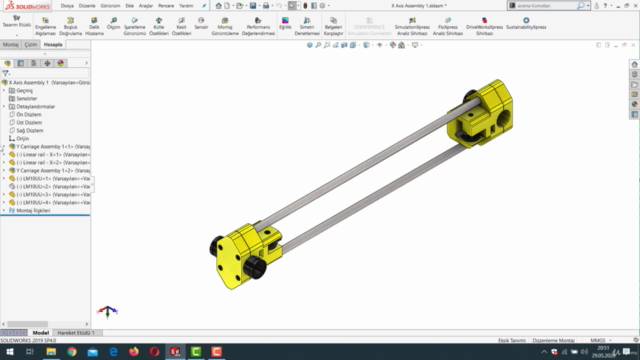Switch to the FeatureManager design tree tab icon
The height and width of the screenshot is (360, 640).
point(7,63)
